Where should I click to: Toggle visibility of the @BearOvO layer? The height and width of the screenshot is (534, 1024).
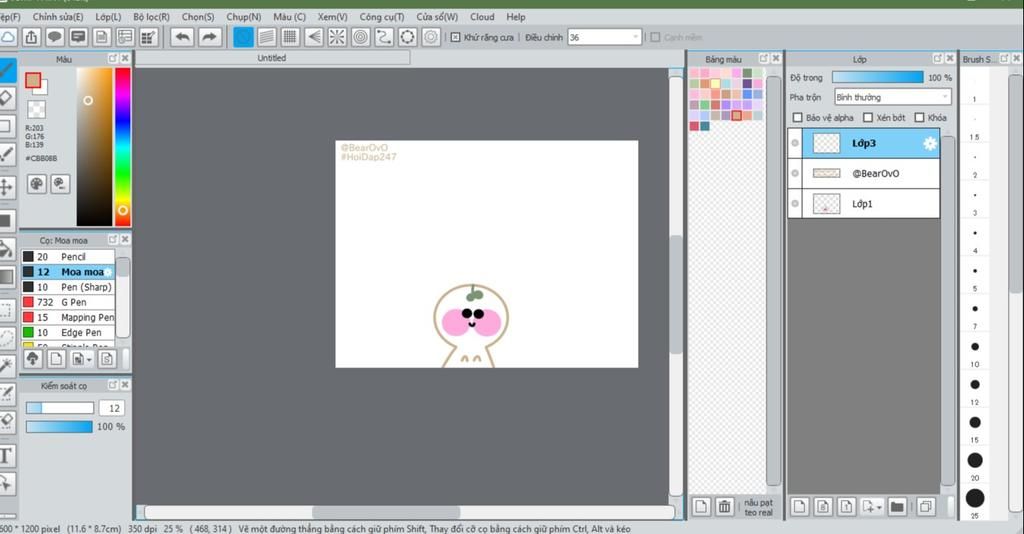[x=795, y=173]
